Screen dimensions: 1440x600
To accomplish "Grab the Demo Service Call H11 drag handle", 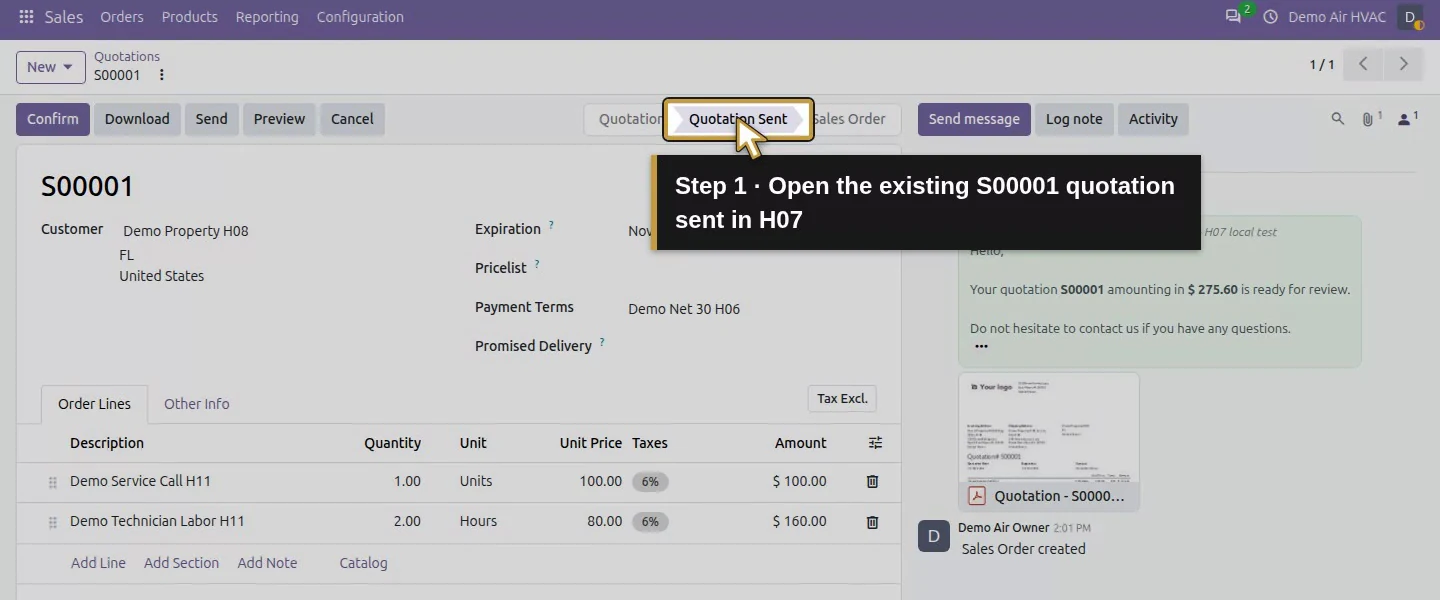I will pyautogui.click(x=53, y=483).
